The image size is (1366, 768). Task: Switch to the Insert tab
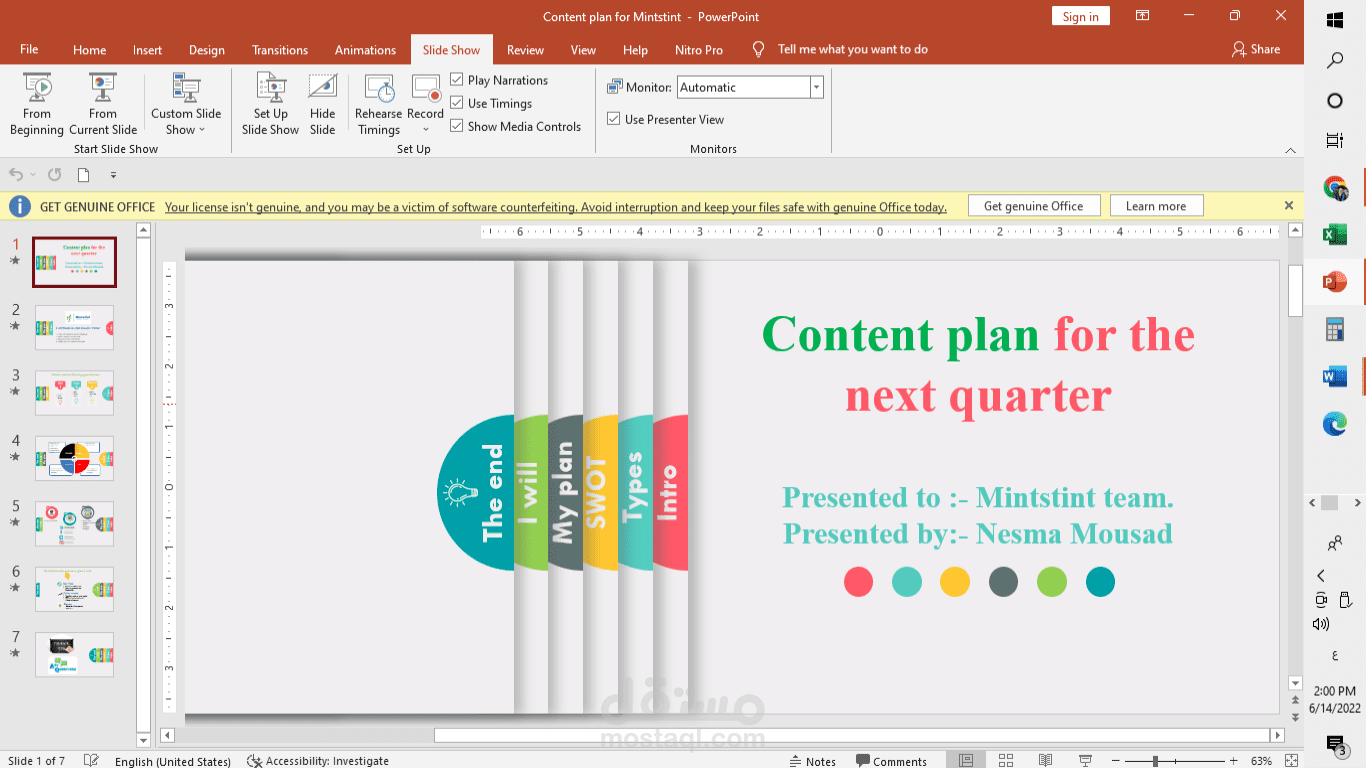(x=147, y=50)
